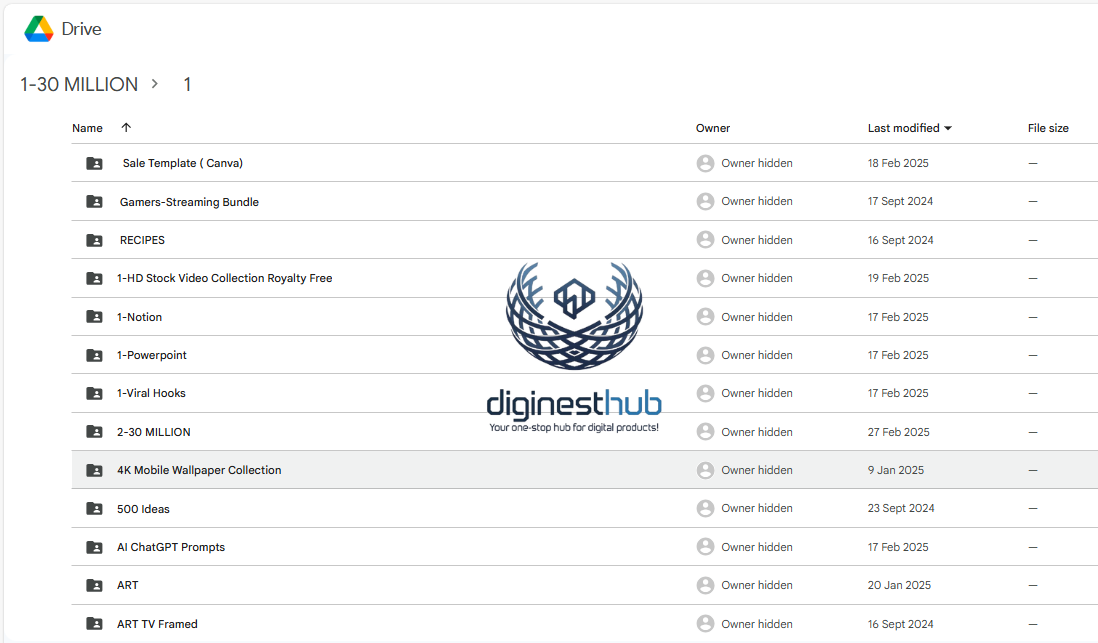Image resolution: width=1098 pixels, height=643 pixels.
Task: Click the breadcrumb chevron after 1-30 MILLION
Action: (x=155, y=84)
